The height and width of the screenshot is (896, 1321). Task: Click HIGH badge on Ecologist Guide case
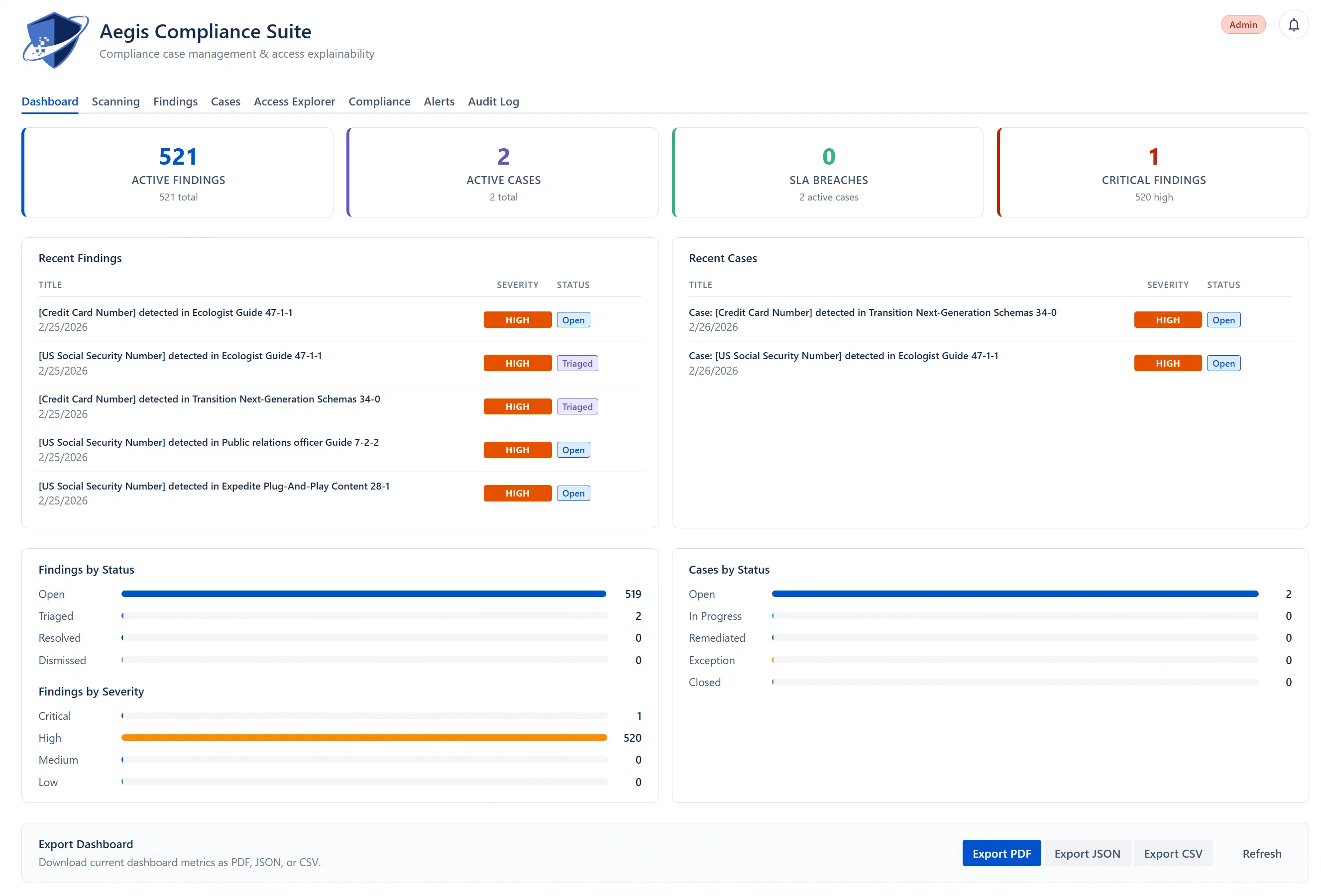click(1168, 363)
